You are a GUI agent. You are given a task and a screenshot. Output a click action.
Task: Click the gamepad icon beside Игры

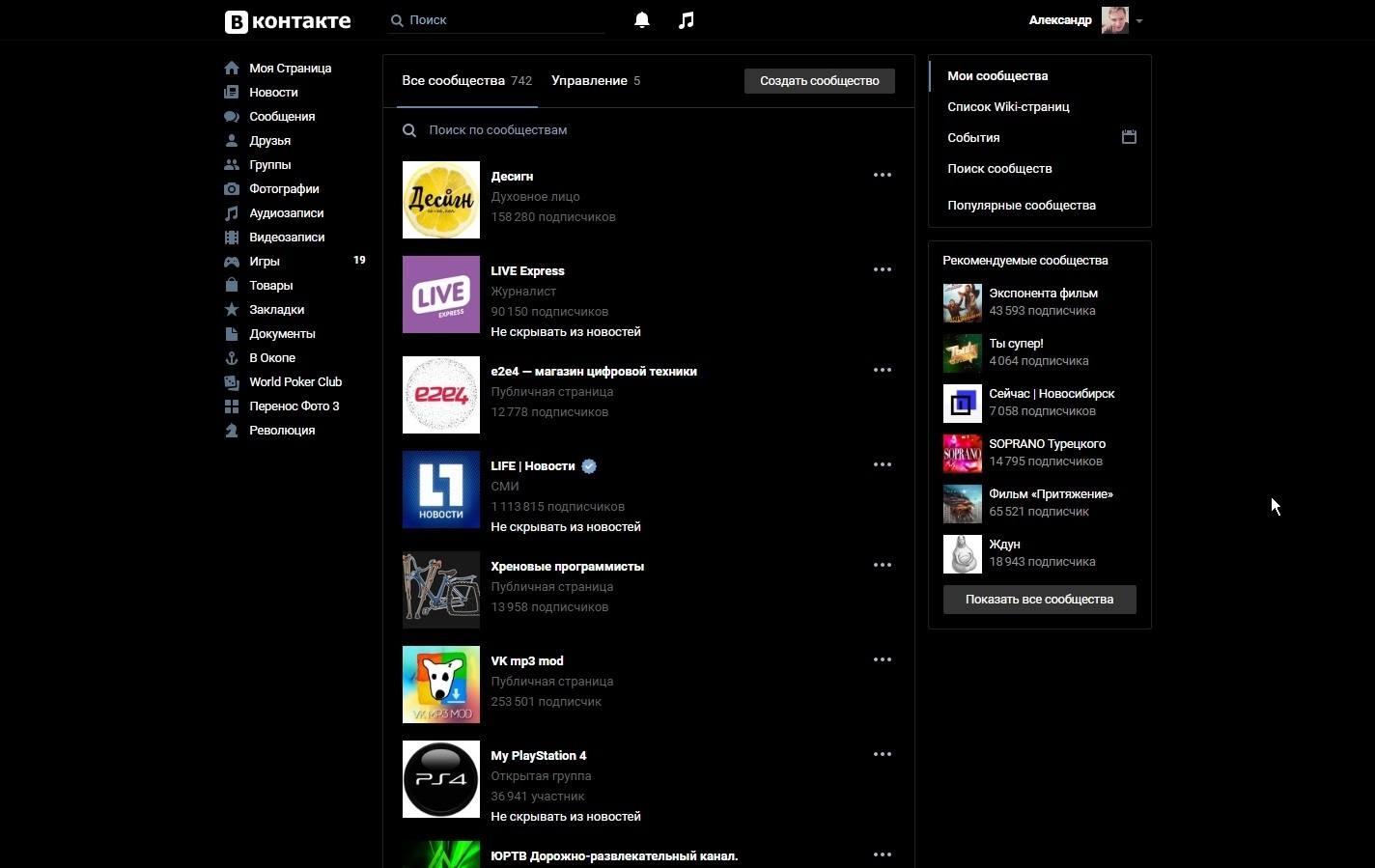click(232, 261)
